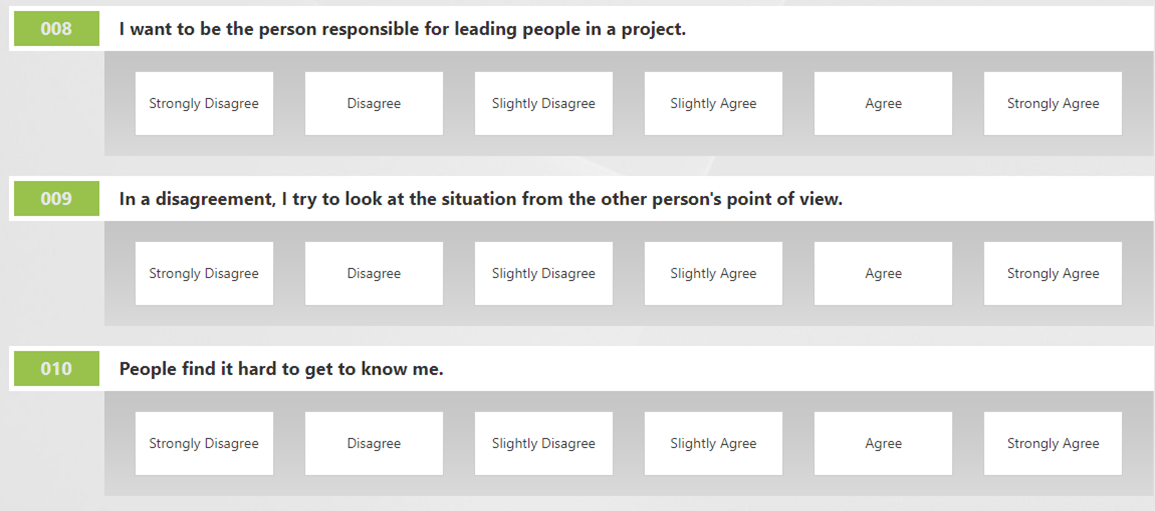The width and height of the screenshot is (1155, 511).
Task: Select Slightly Agree for question 009
Action: pyautogui.click(x=713, y=273)
